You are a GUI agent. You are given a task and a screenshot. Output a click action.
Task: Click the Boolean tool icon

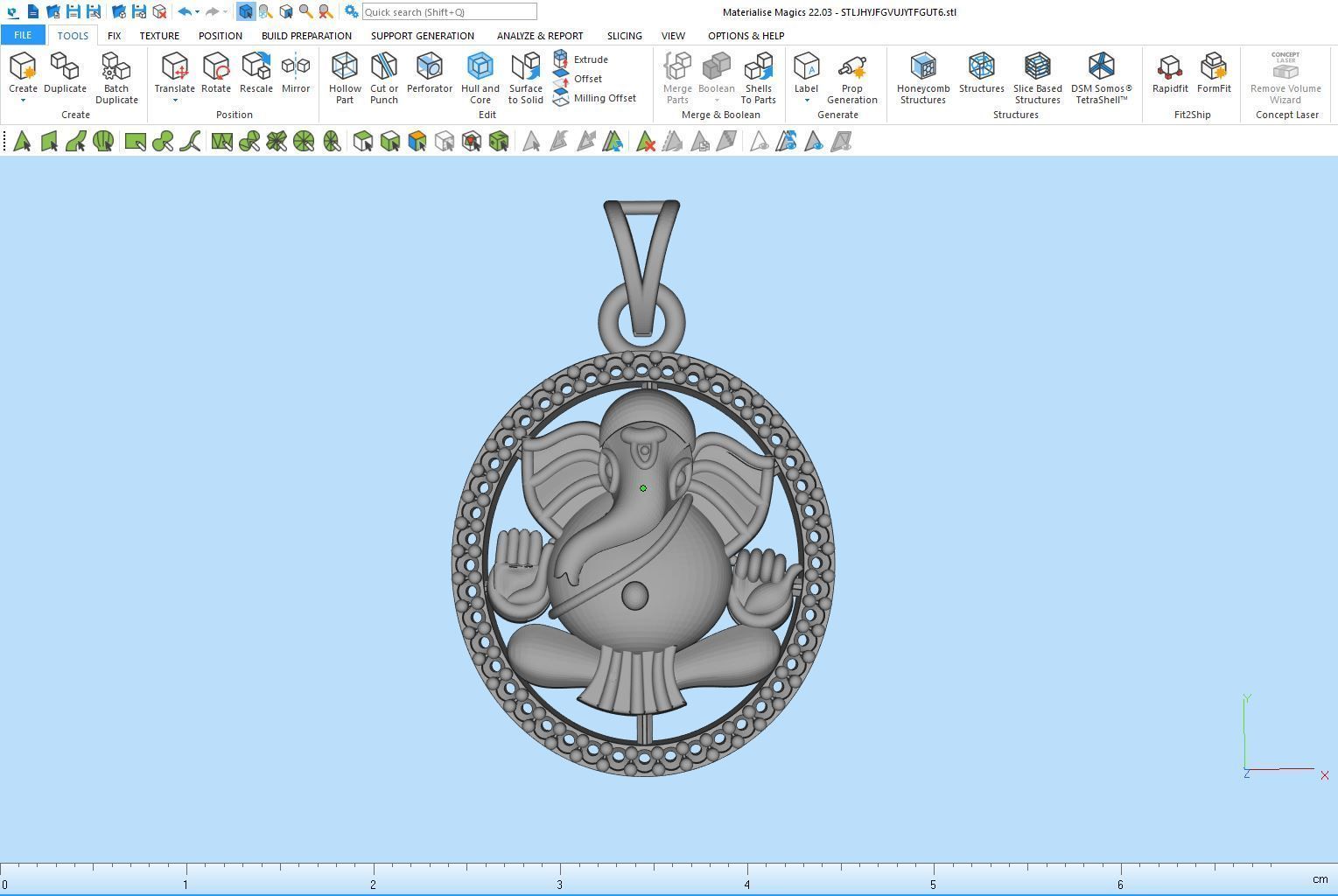coord(717,73)
